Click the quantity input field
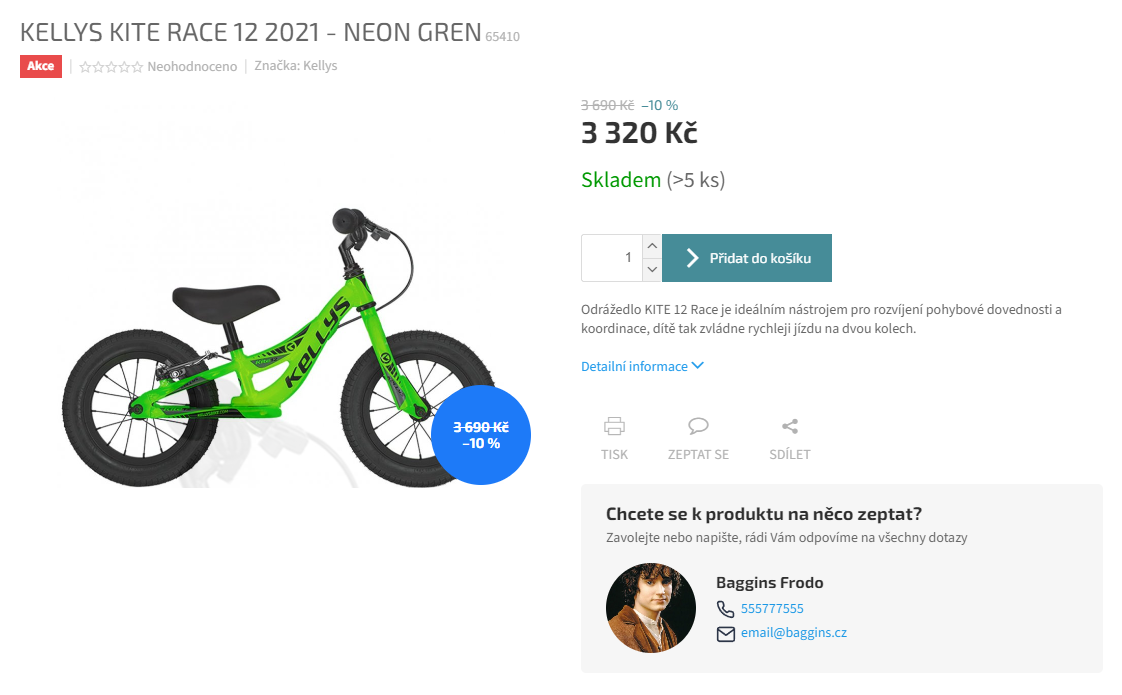This screenshot has width=1122, height=695. pos(612,258)
